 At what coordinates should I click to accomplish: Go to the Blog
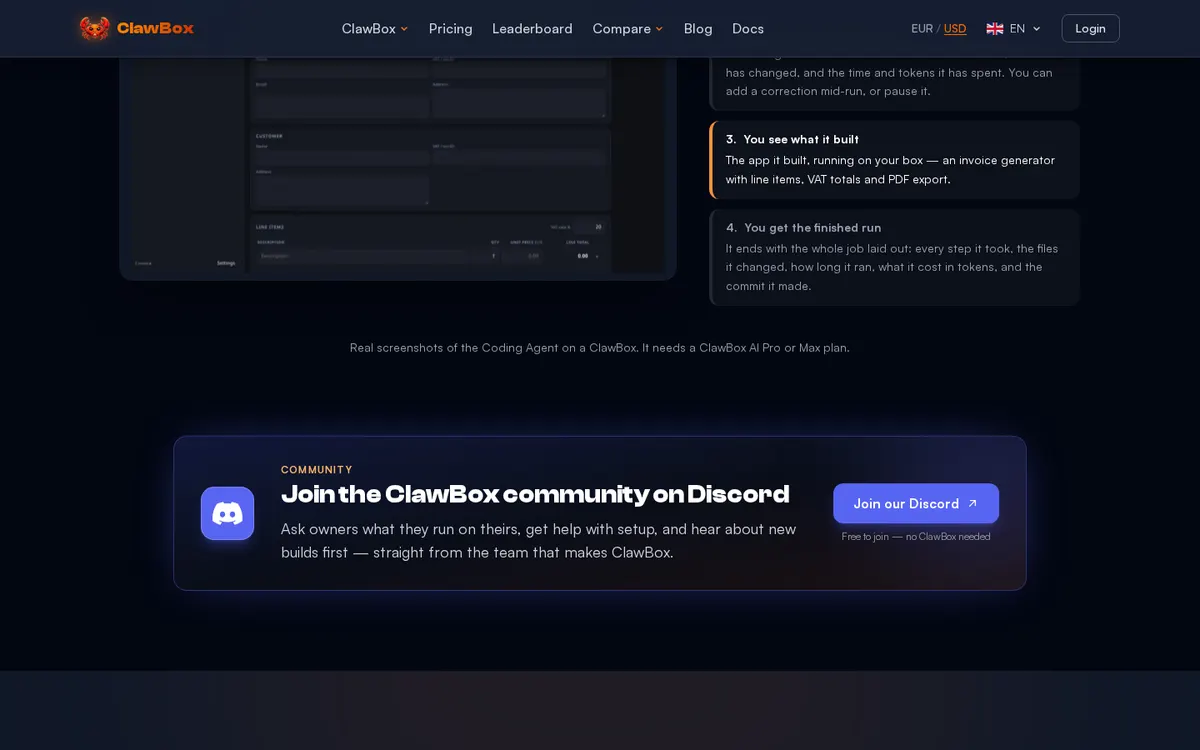tap(698, 28)
